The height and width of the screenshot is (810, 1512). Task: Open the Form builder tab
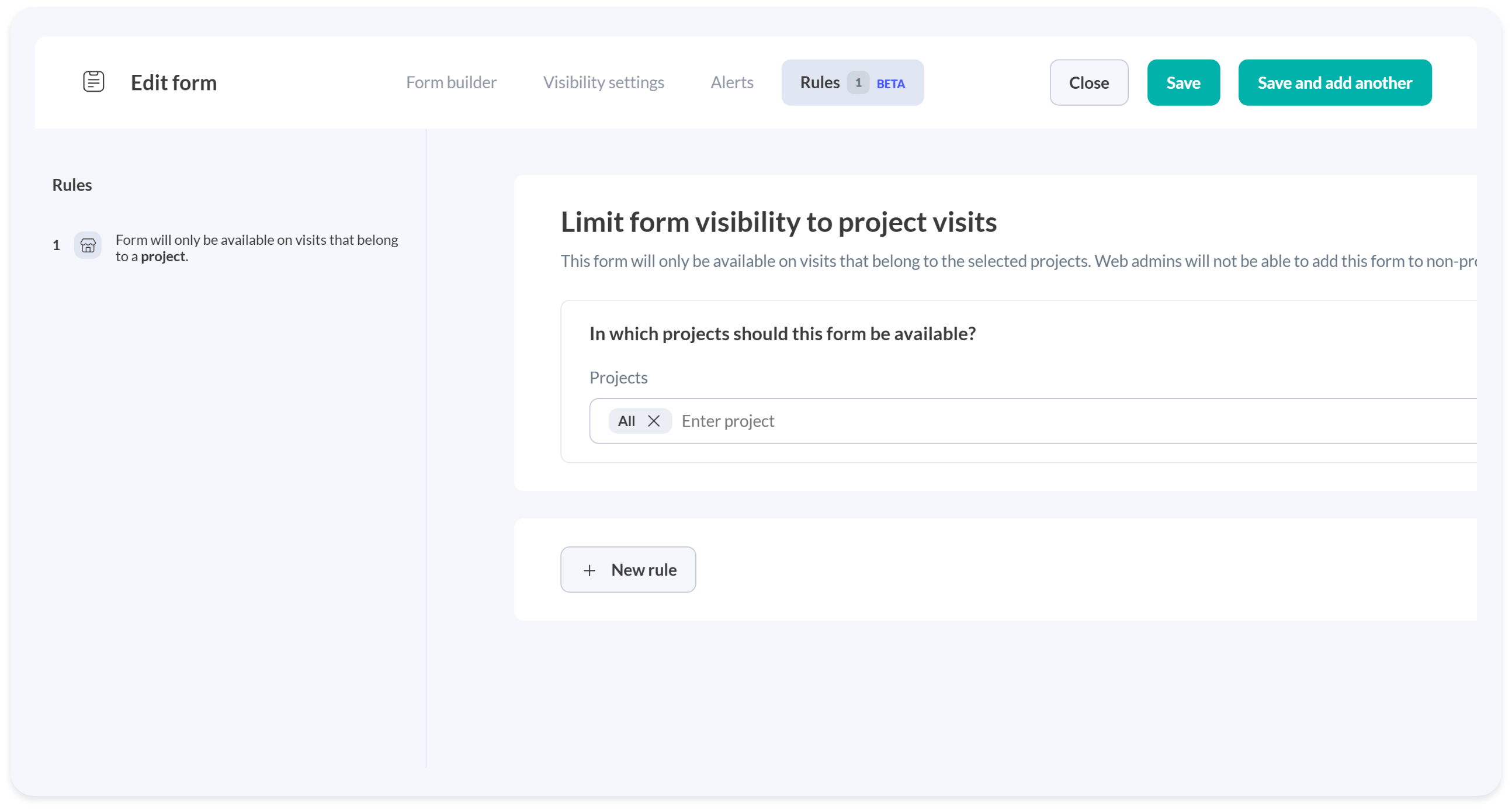(x=451, y=82)
